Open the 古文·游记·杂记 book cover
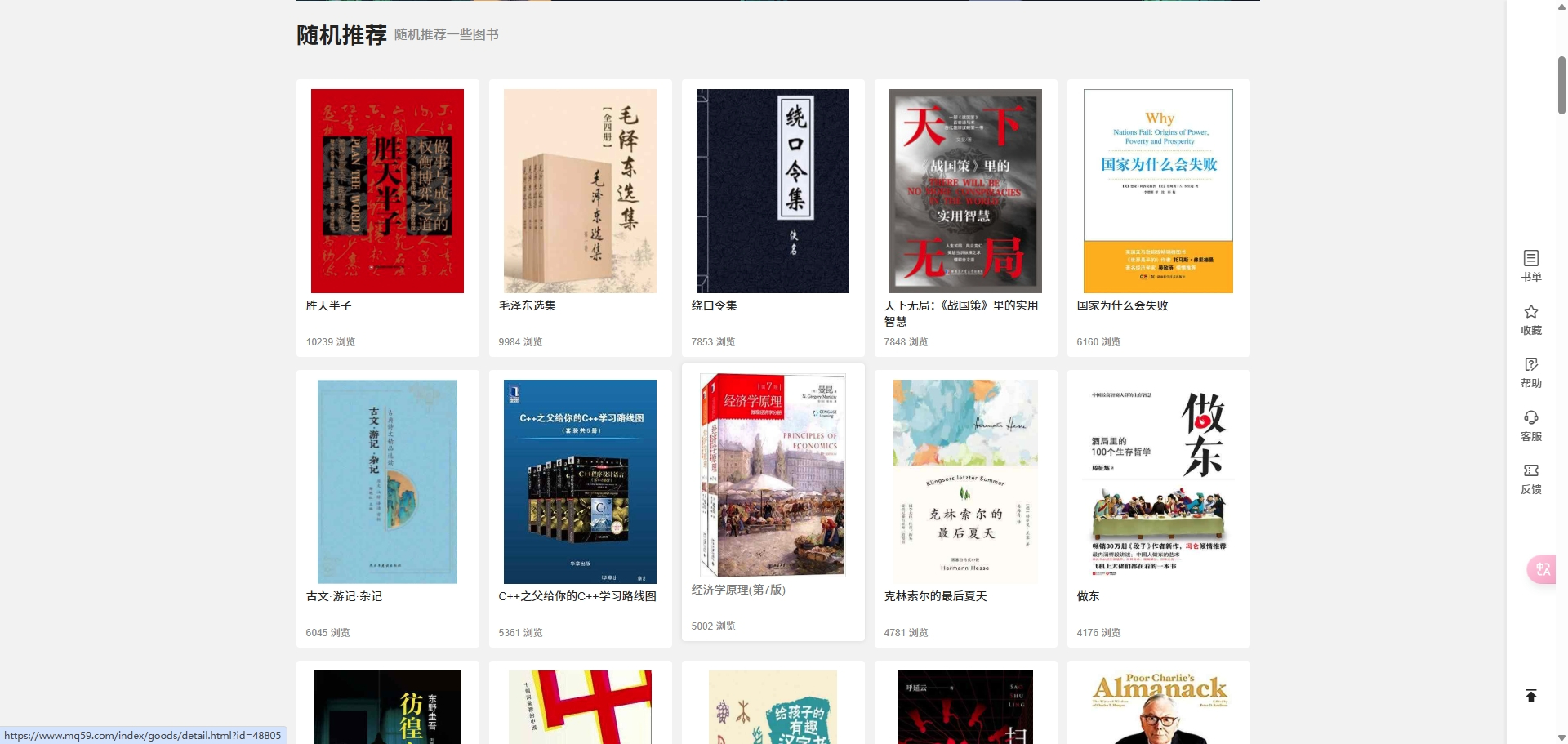1568x744 pixels. (387, 482)
